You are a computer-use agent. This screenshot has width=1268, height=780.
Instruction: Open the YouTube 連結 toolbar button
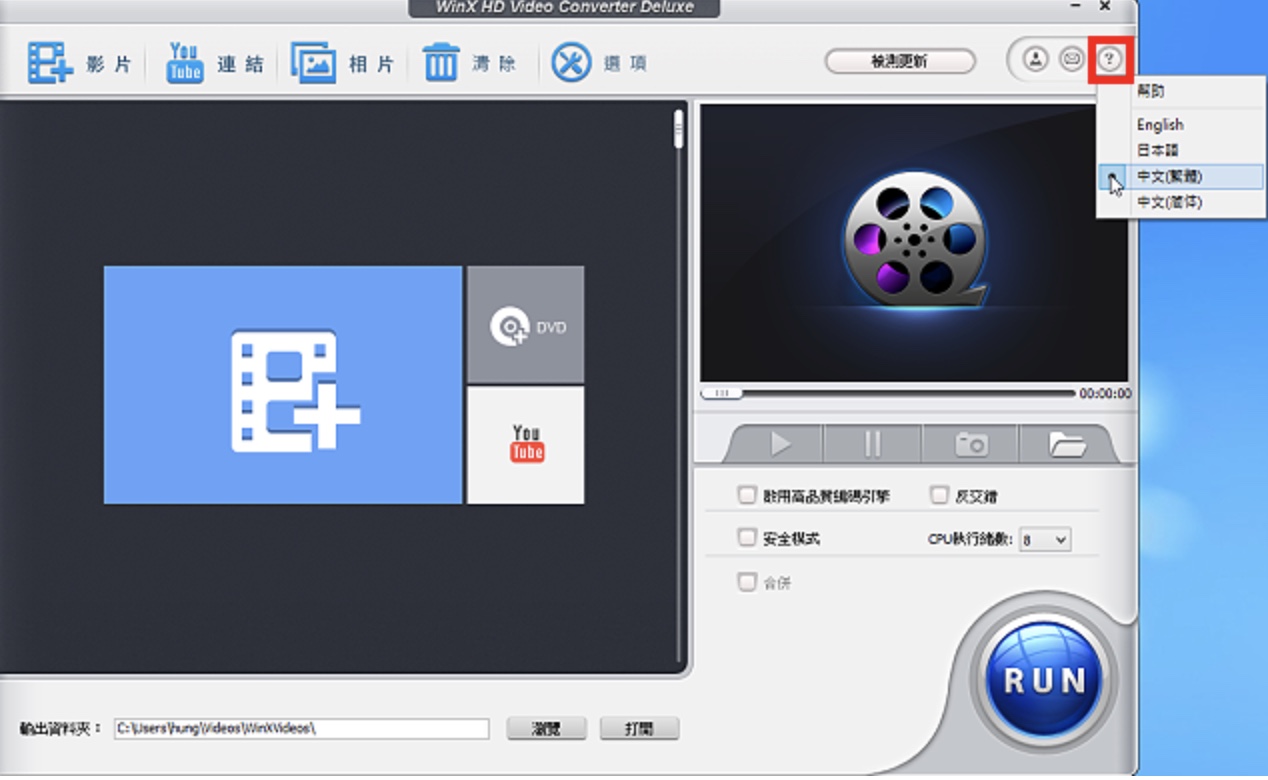point(215,63)
